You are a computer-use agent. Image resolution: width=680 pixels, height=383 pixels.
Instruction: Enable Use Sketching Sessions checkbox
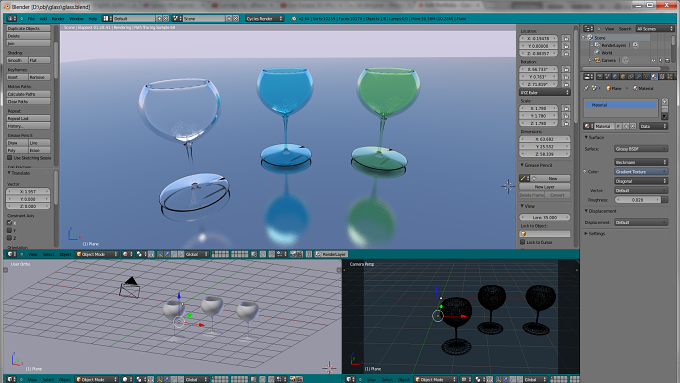click(x=10, y=158)
